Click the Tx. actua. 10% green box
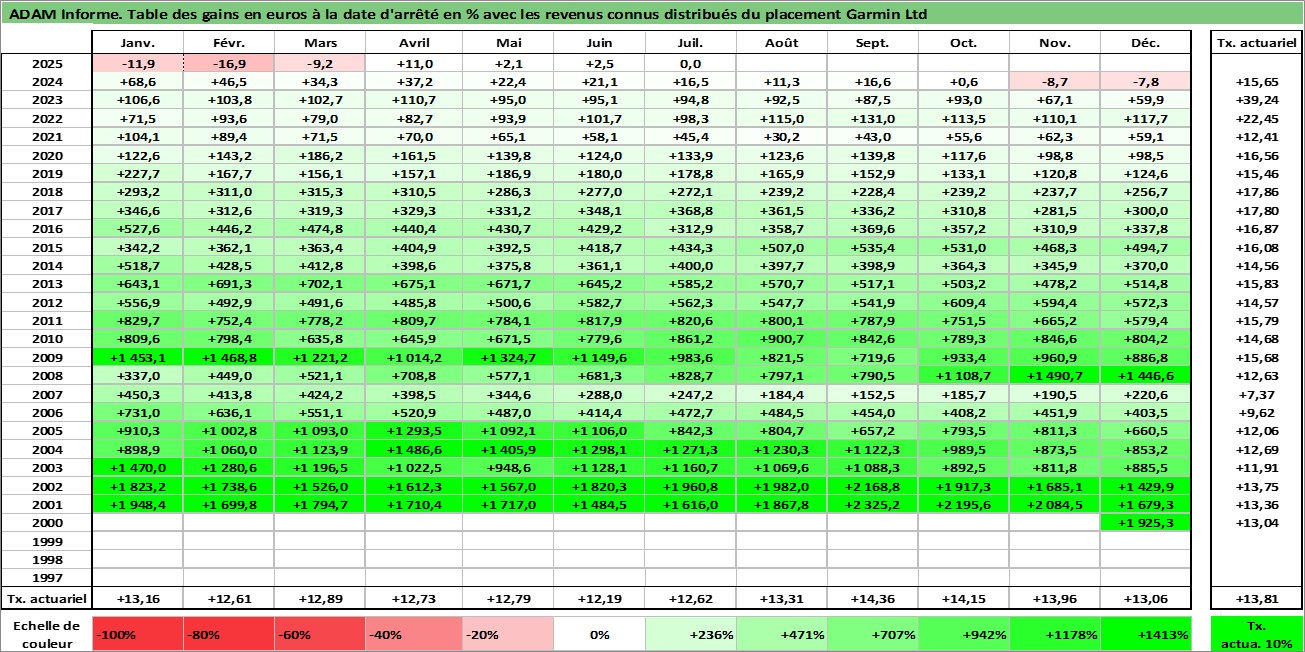1305x652 pixels. click(x=1257, y=634)
